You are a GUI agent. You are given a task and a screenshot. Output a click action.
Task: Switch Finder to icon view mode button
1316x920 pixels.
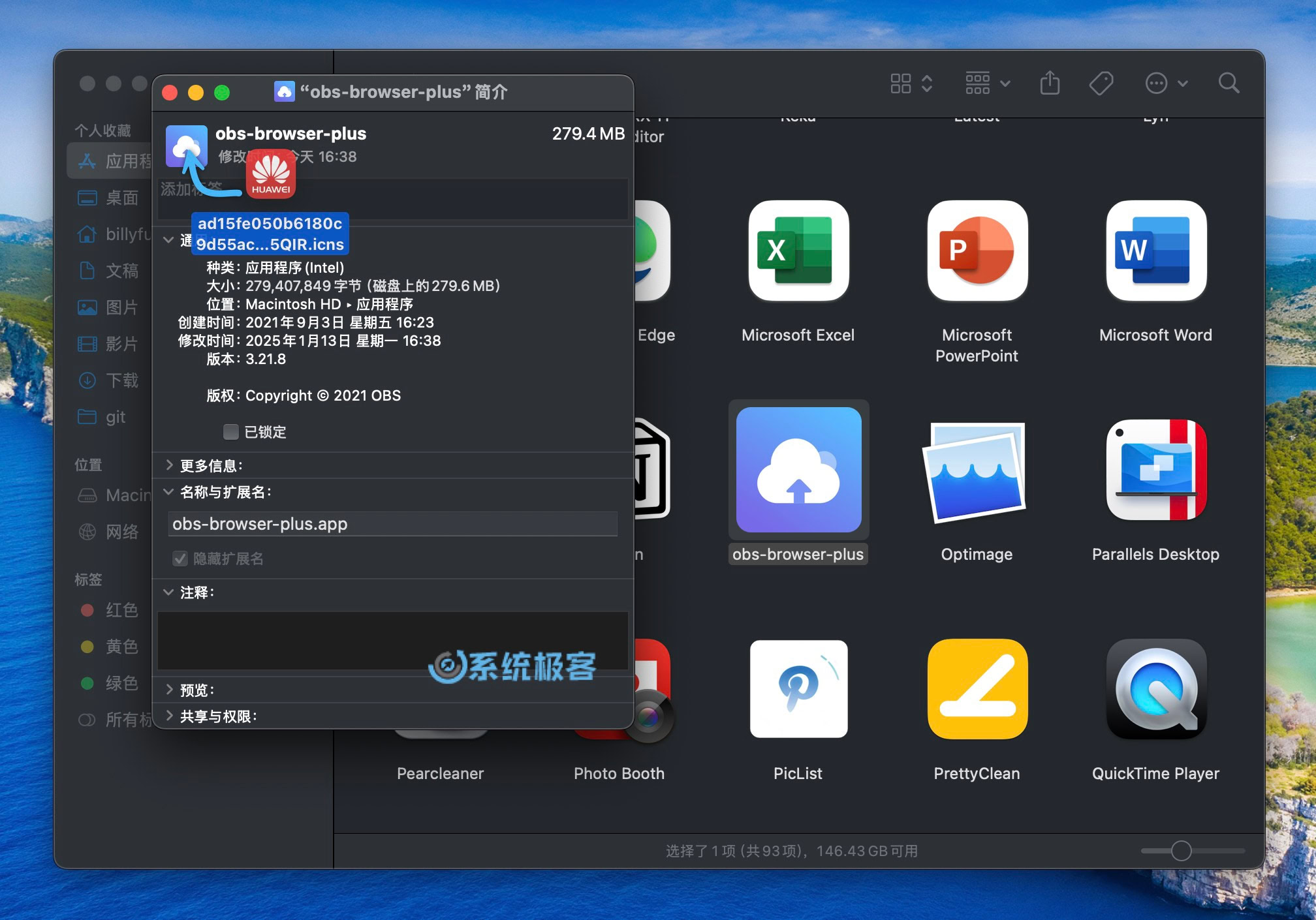point(901,83)
